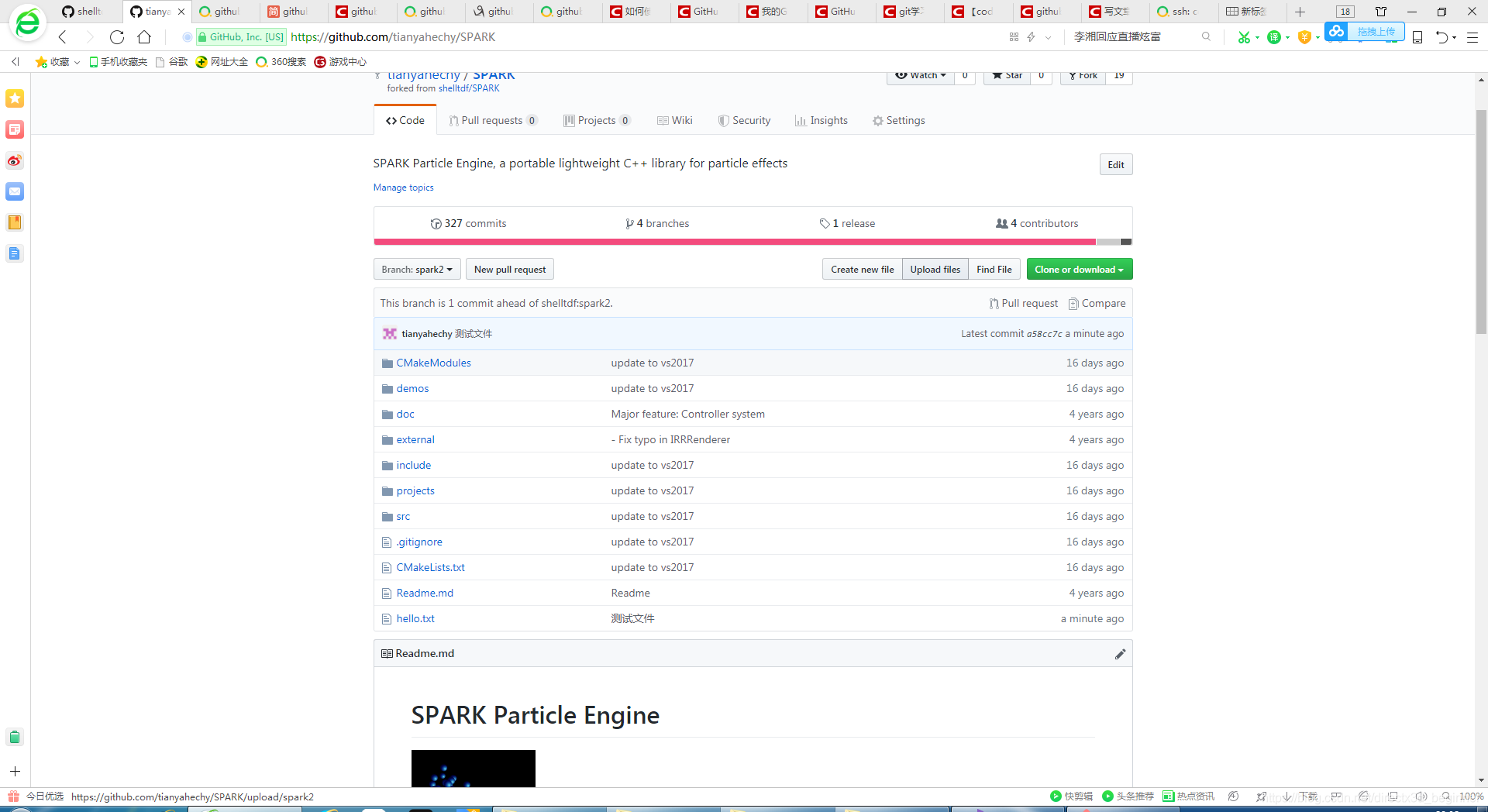The image size is (1488, 812).
Task: Switch to the Insights tab
Action: click(821, 120)
